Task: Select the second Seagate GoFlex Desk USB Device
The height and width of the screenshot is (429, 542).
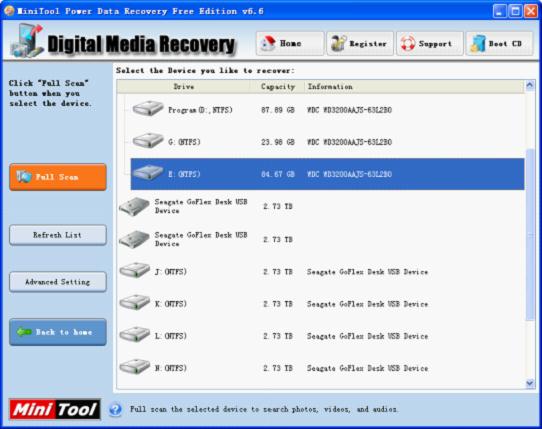Action: pos(321,240)
